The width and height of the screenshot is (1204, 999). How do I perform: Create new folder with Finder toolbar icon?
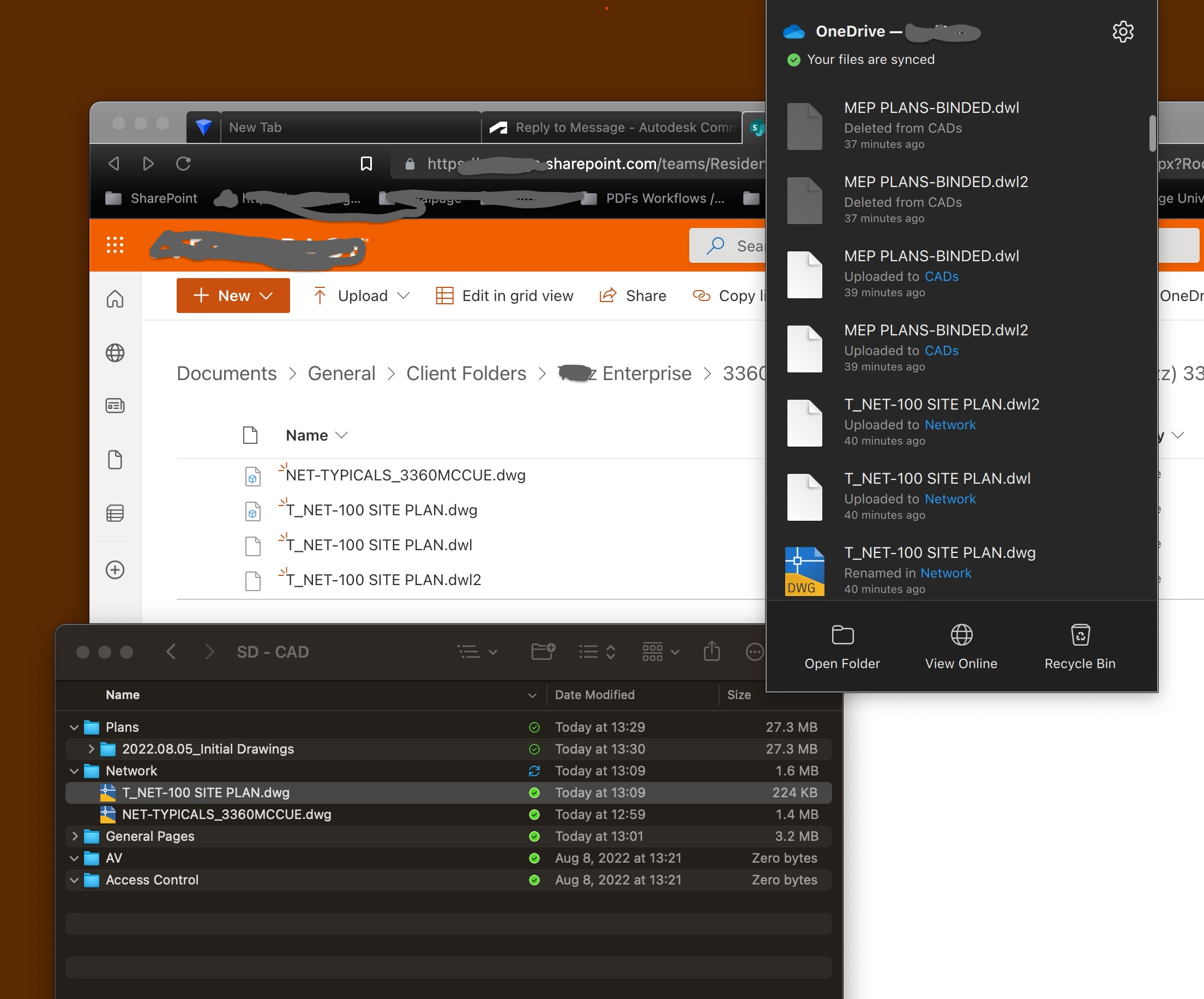543,652
